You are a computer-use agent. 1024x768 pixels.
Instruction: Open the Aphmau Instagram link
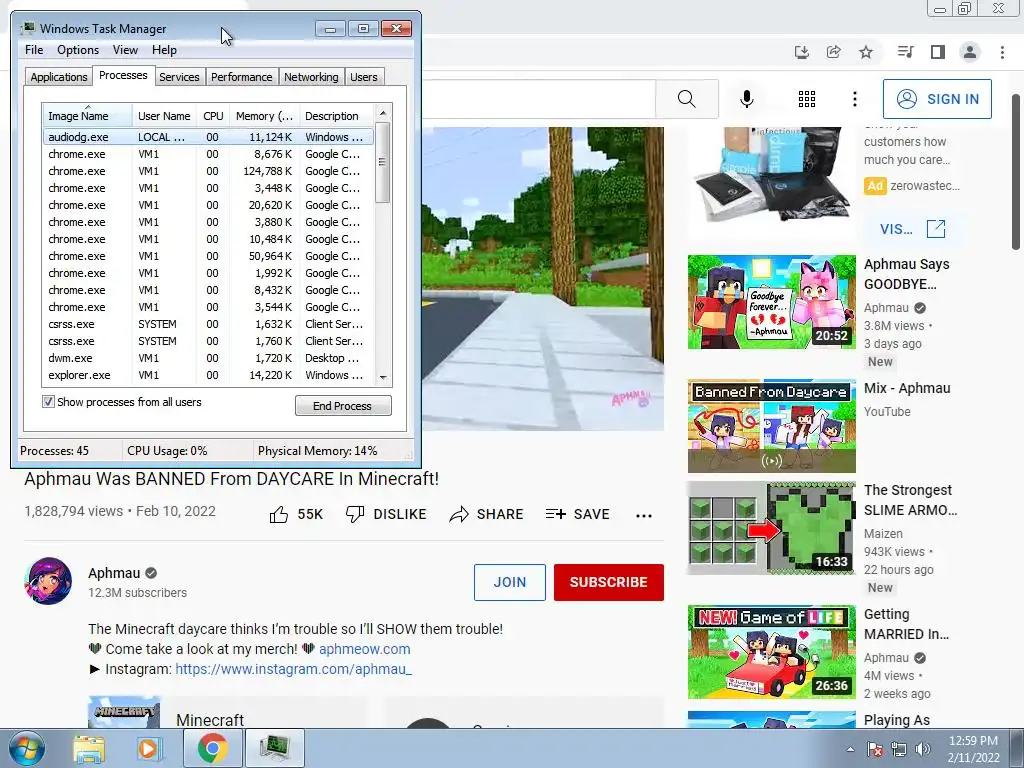pyautogui.click(x=293, y=669)
